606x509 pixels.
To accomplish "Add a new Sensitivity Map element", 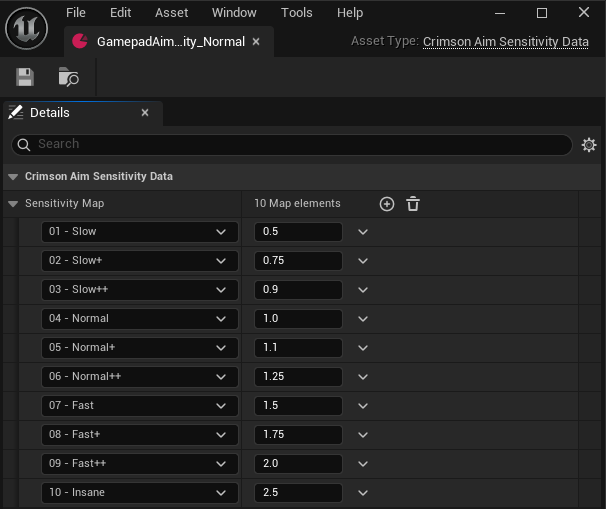I will point(387,204).
